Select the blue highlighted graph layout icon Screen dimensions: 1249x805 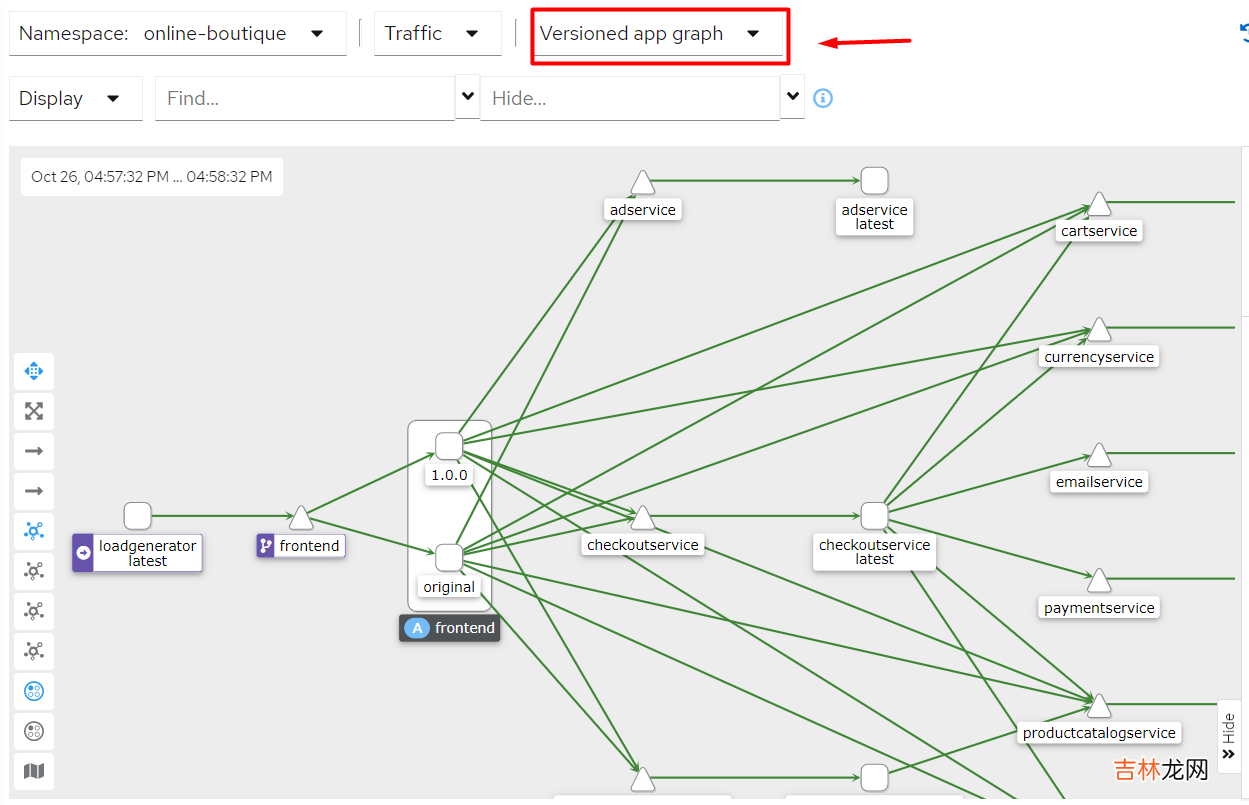tap(34, 531)
